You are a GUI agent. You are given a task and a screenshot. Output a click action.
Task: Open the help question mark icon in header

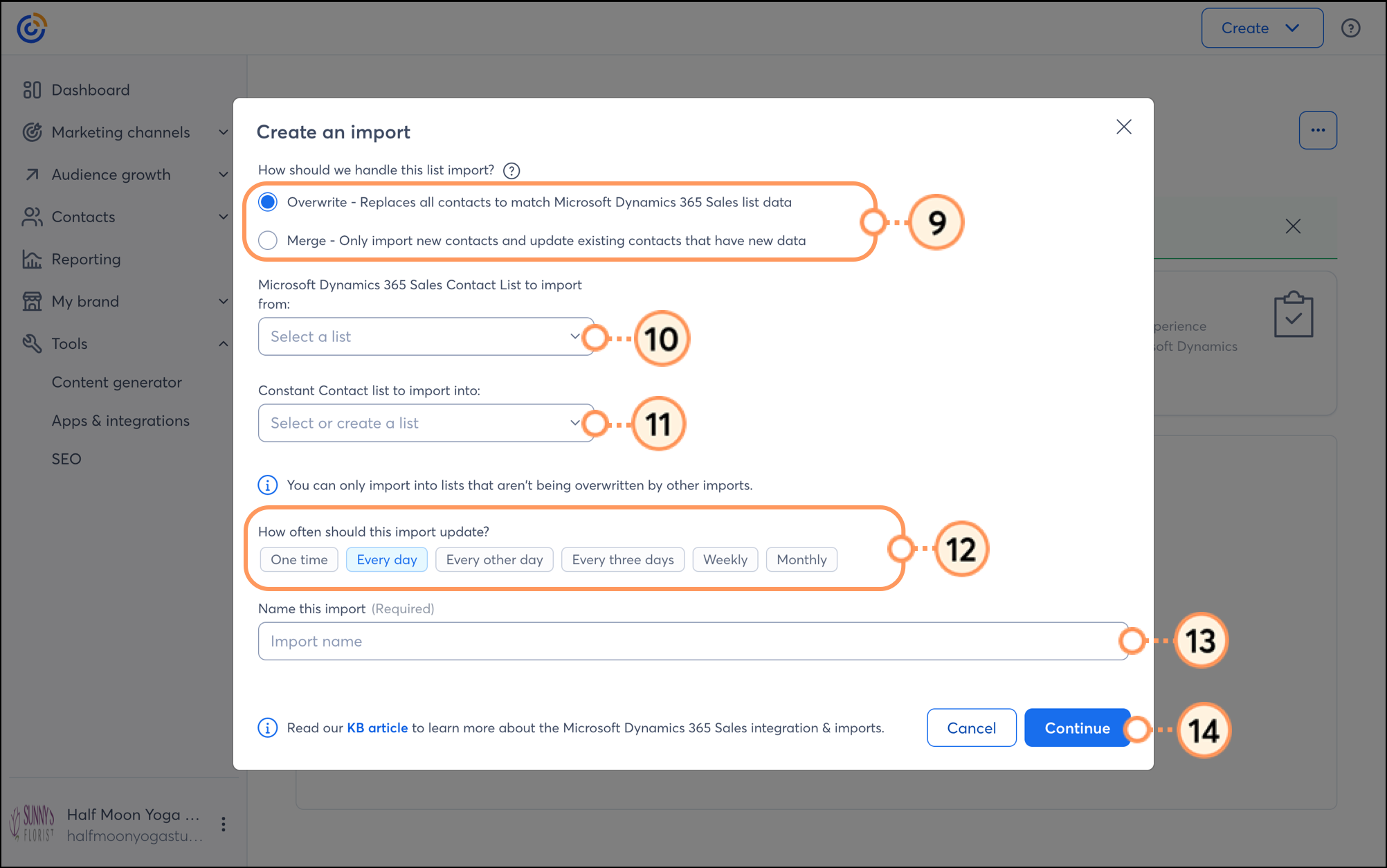1350,28
